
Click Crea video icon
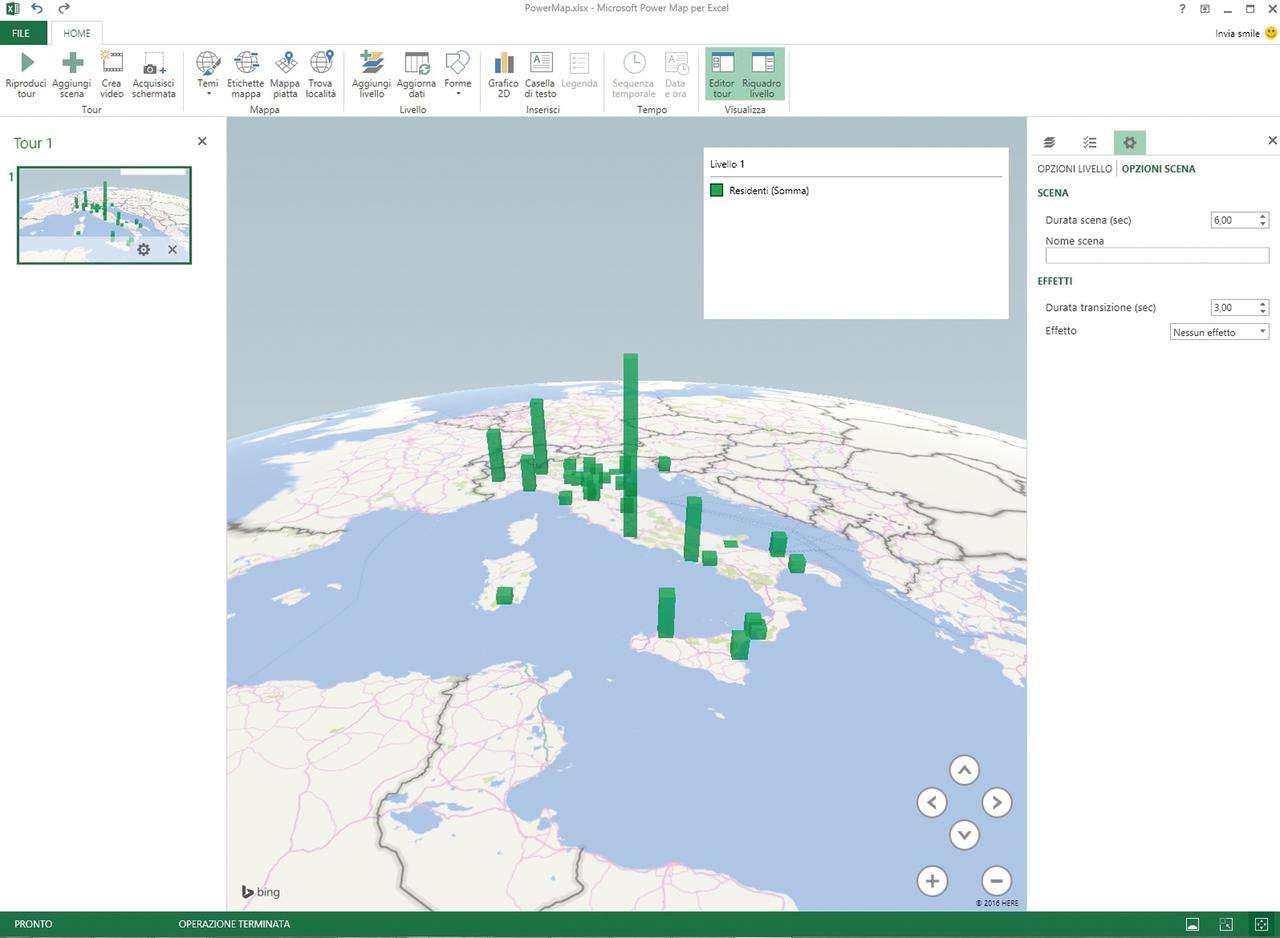point(111,64)
